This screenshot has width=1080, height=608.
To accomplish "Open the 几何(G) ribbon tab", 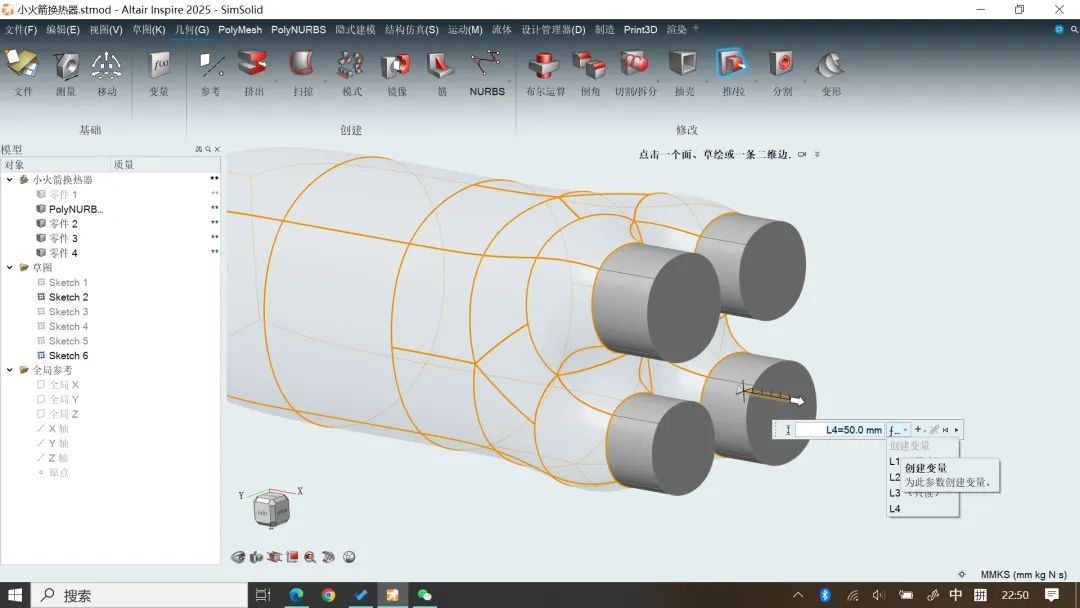I will 192,30.
